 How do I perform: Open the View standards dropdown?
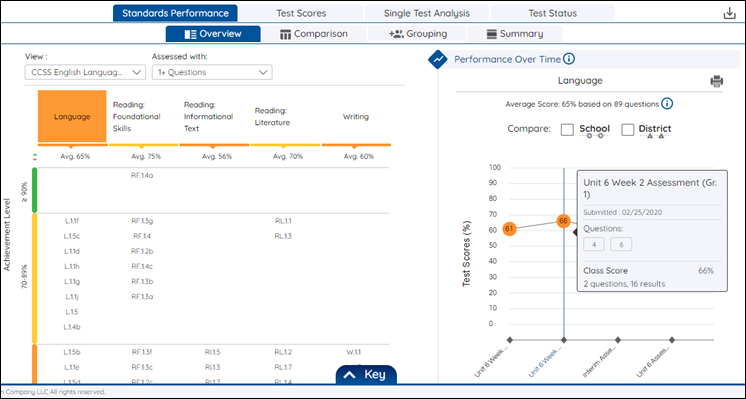pos(85,72)
